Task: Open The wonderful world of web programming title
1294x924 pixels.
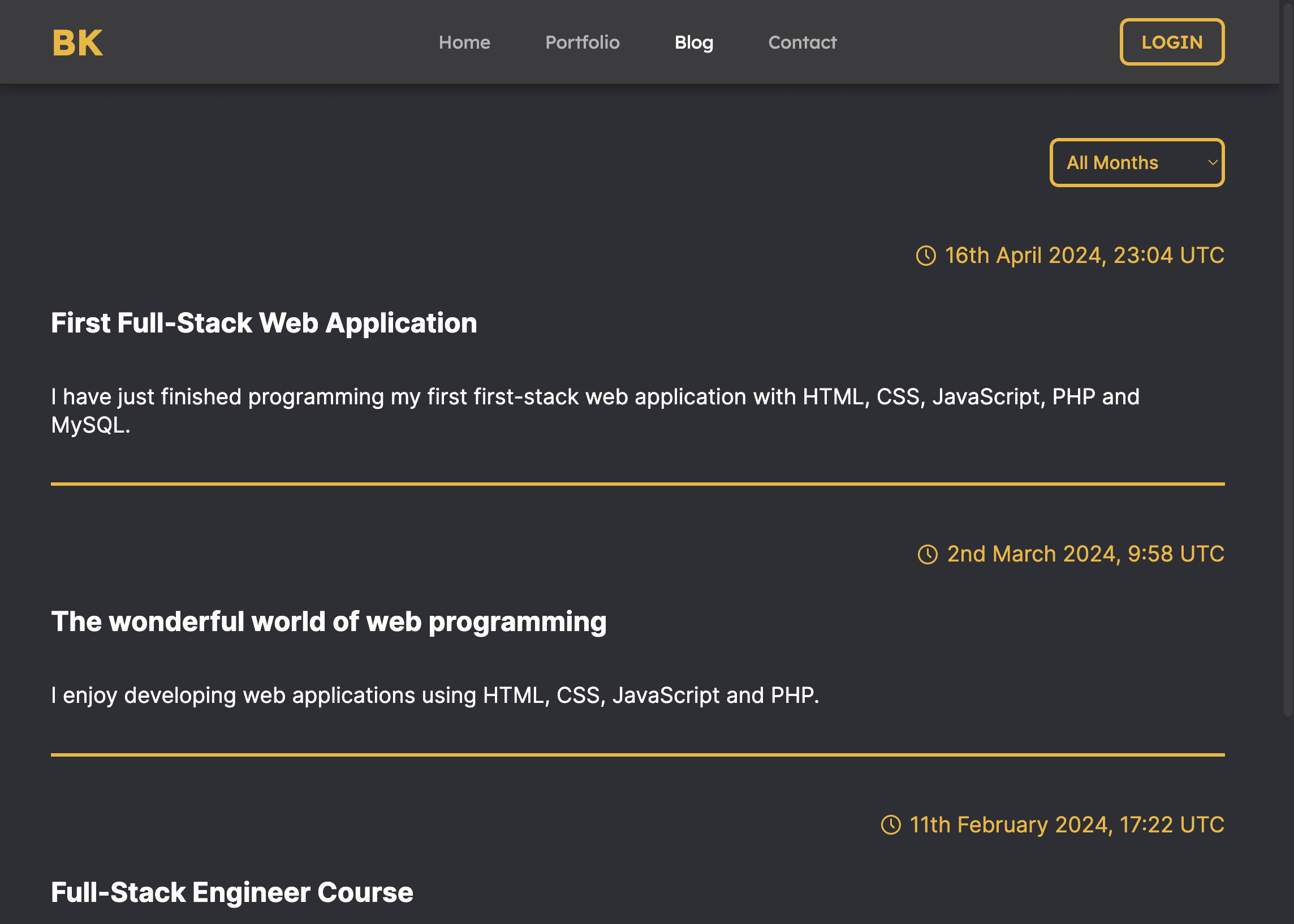Action: 329,621
